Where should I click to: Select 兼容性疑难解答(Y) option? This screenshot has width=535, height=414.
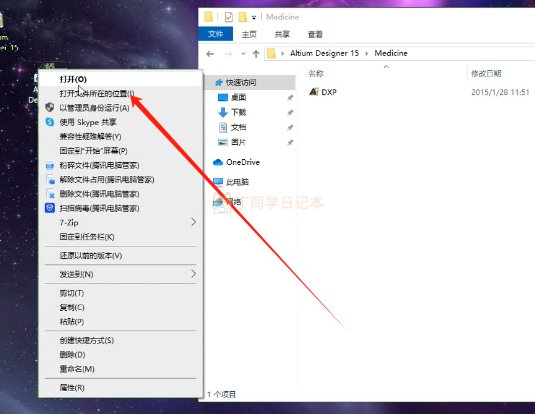pos(120,137)
